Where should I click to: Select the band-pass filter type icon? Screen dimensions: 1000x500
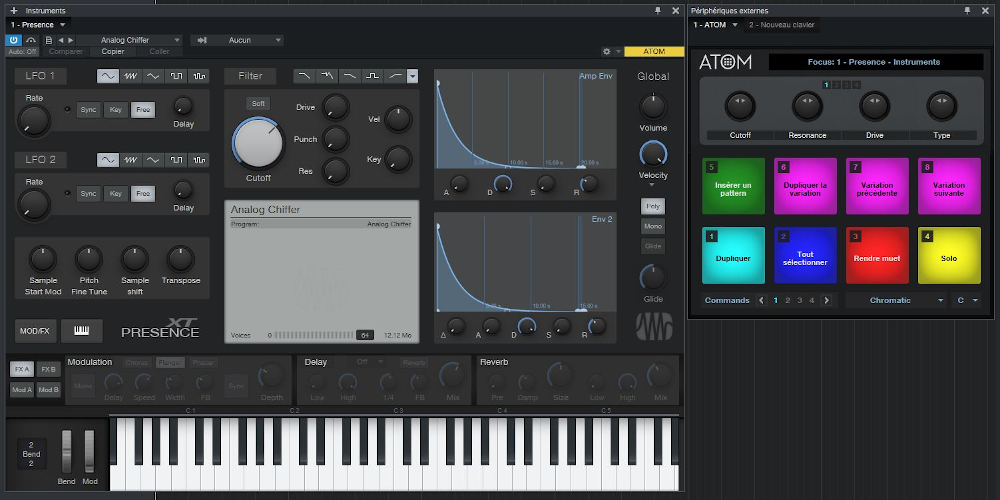pos(372,76)
